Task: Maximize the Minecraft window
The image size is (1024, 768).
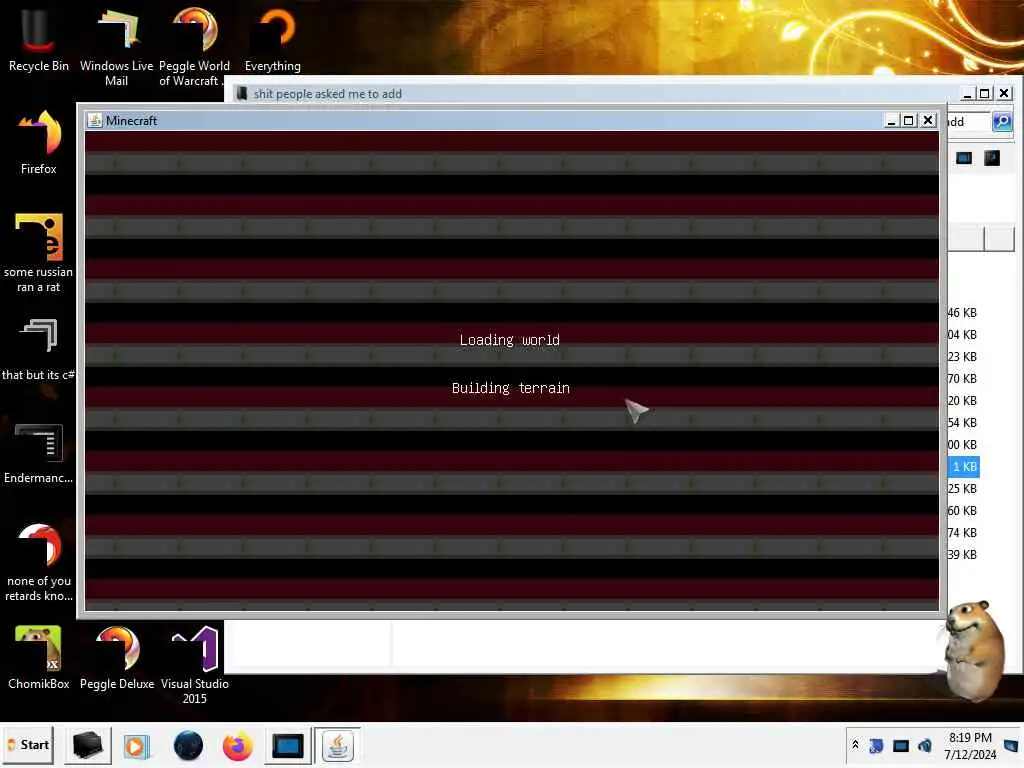Action: click(908, 120)
